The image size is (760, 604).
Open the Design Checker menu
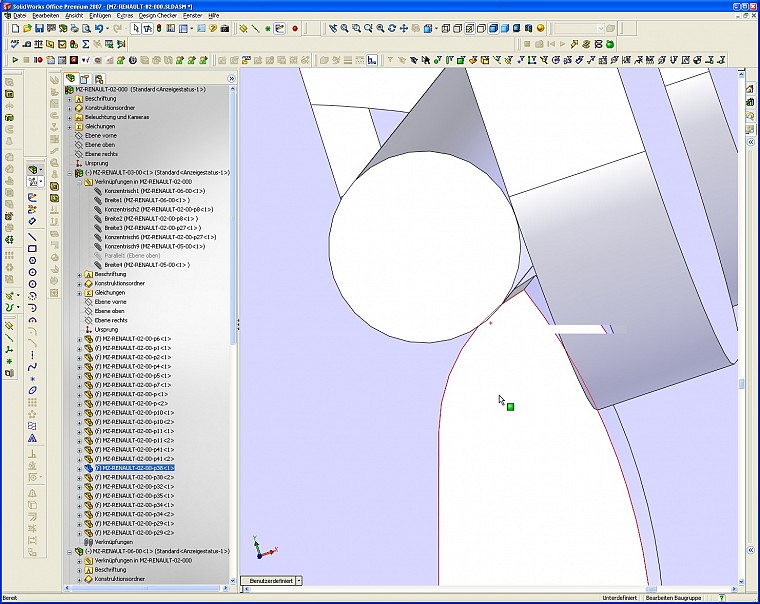tap(158, 16)
